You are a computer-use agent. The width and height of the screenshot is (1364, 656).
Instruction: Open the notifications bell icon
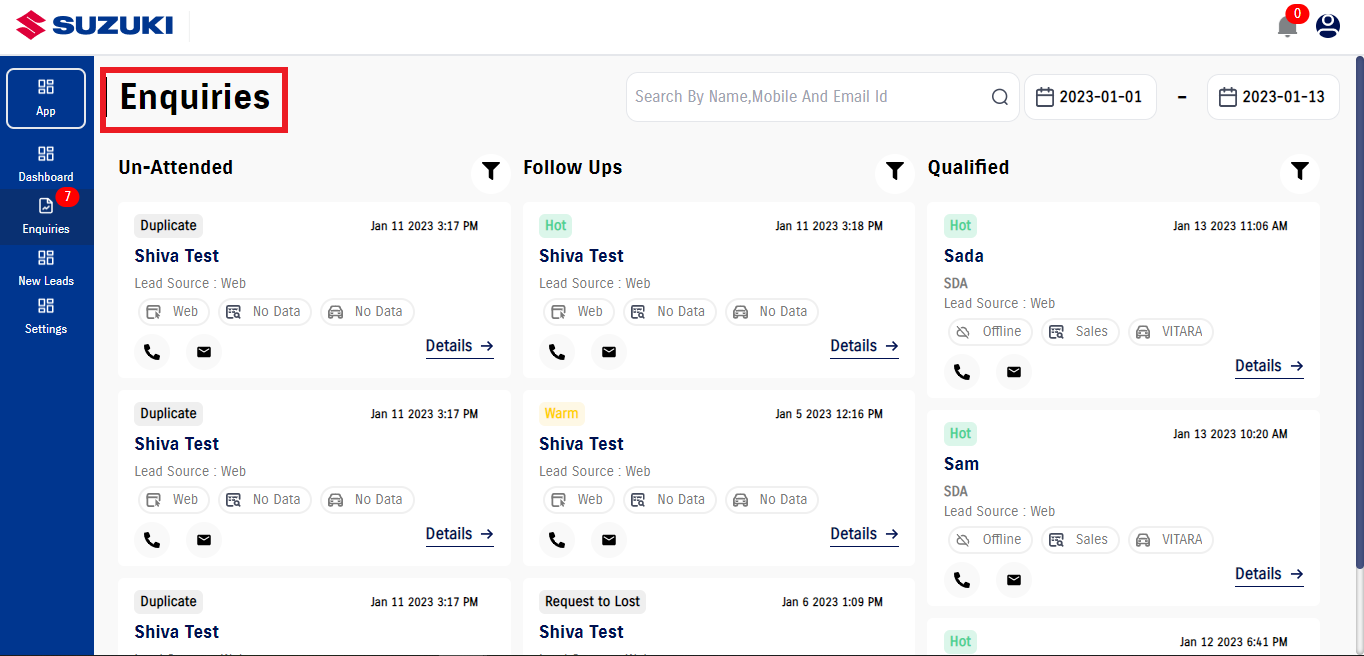point(1287,26)
